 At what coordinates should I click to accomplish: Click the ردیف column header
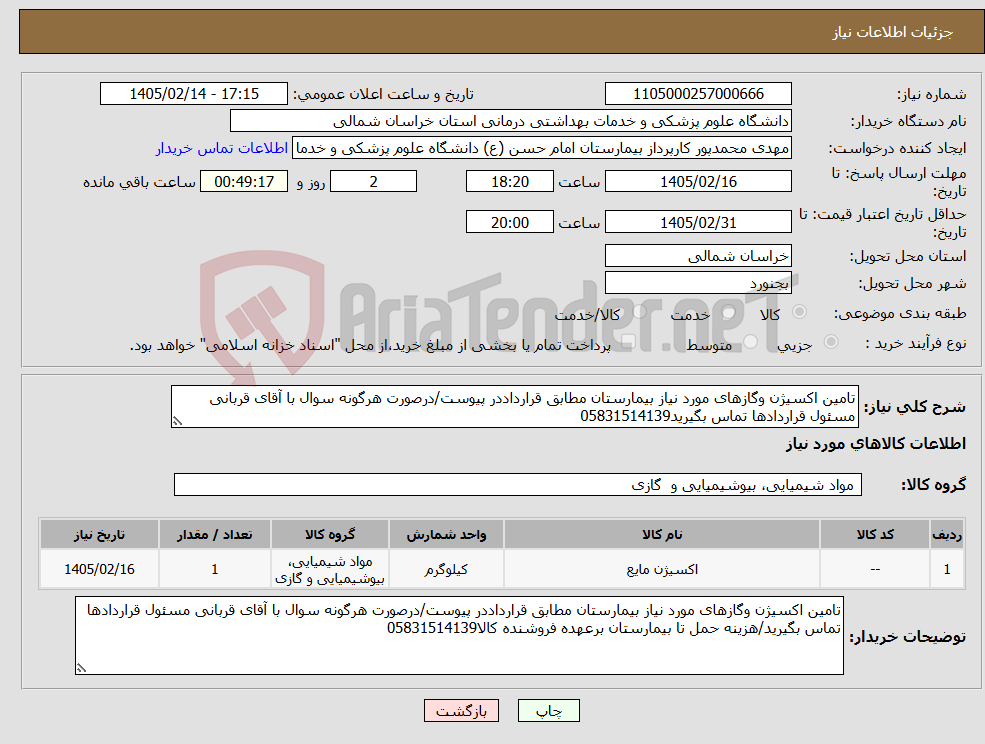pyautogui.click(x=947, y=535)
